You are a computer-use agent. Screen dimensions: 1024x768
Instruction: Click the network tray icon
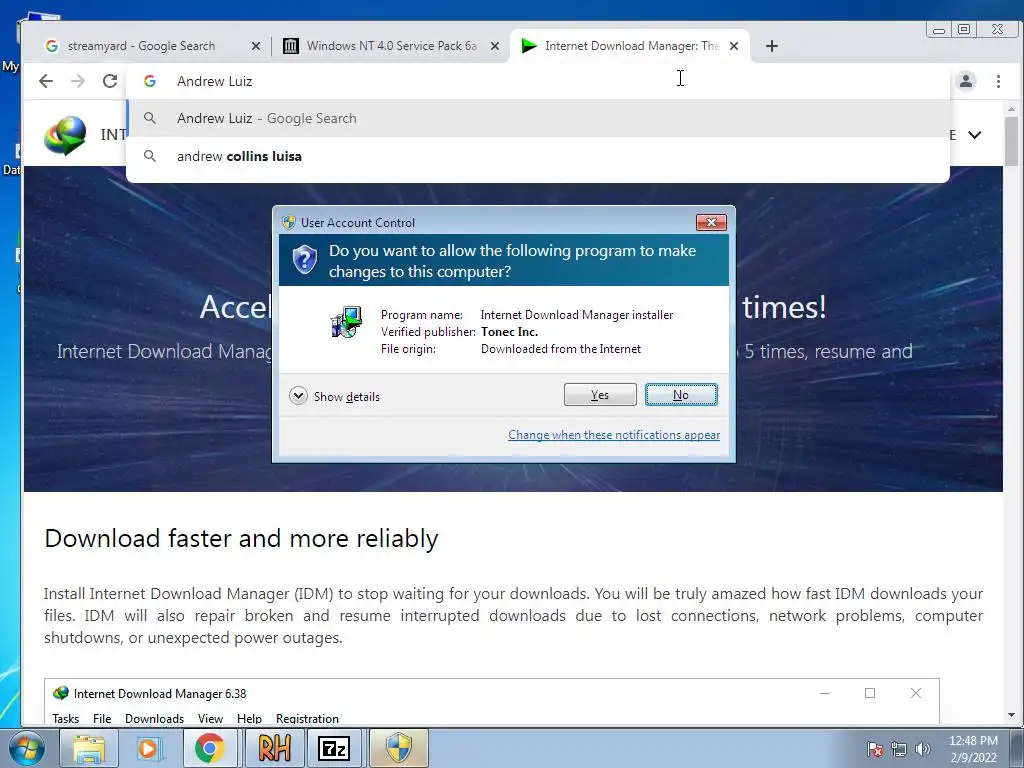pos(899,749)
